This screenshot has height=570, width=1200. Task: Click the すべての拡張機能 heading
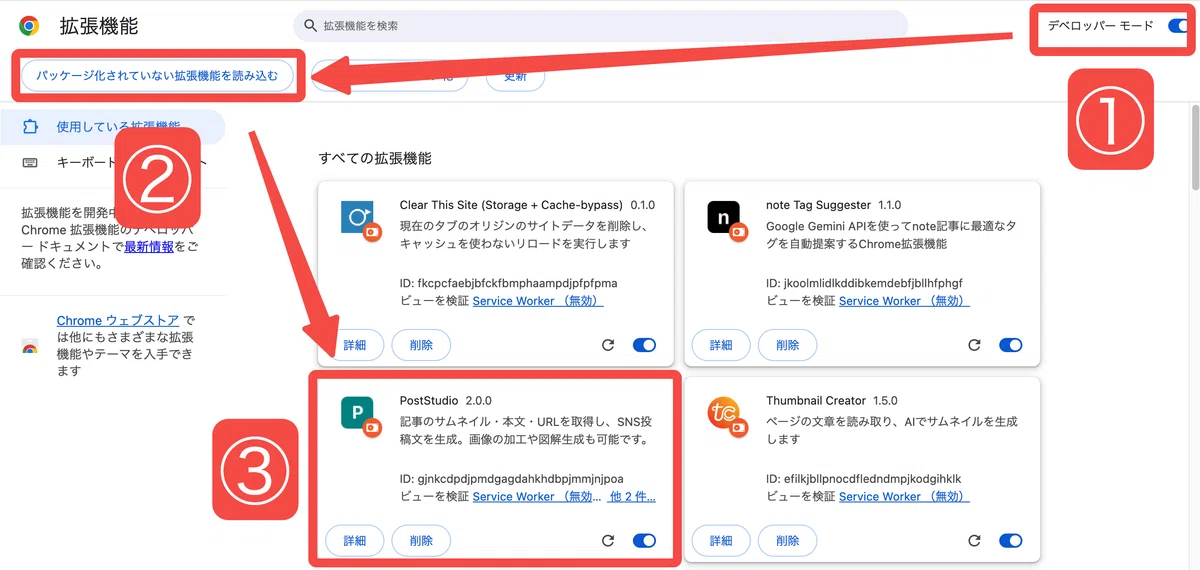click(x=375, y=159)
